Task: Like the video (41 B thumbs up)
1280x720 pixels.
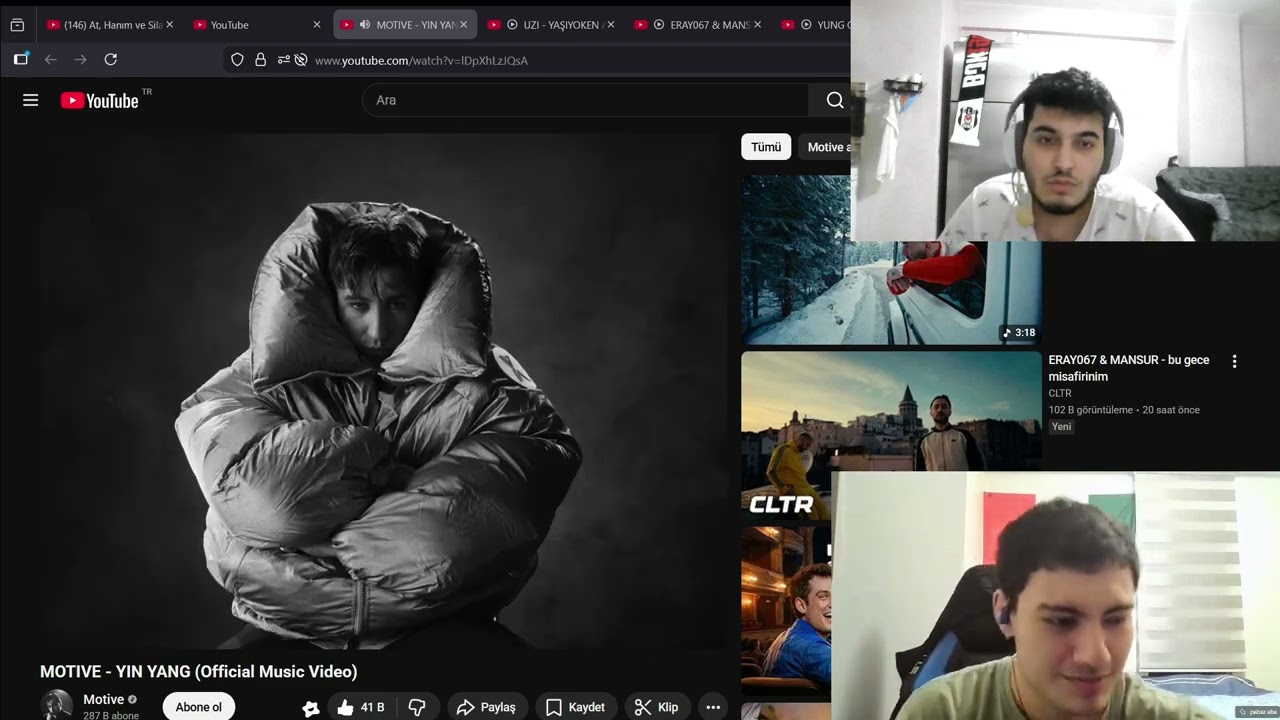Action: 360,707
